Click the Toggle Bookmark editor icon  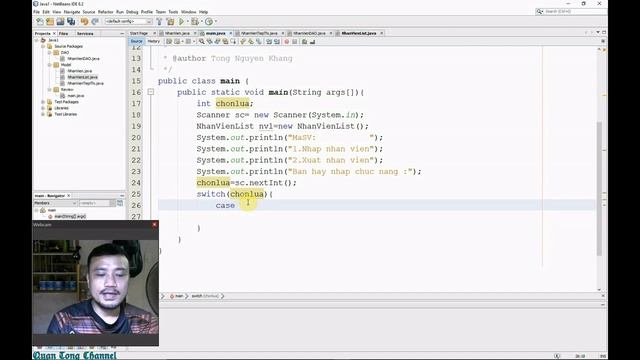[258, 41]
